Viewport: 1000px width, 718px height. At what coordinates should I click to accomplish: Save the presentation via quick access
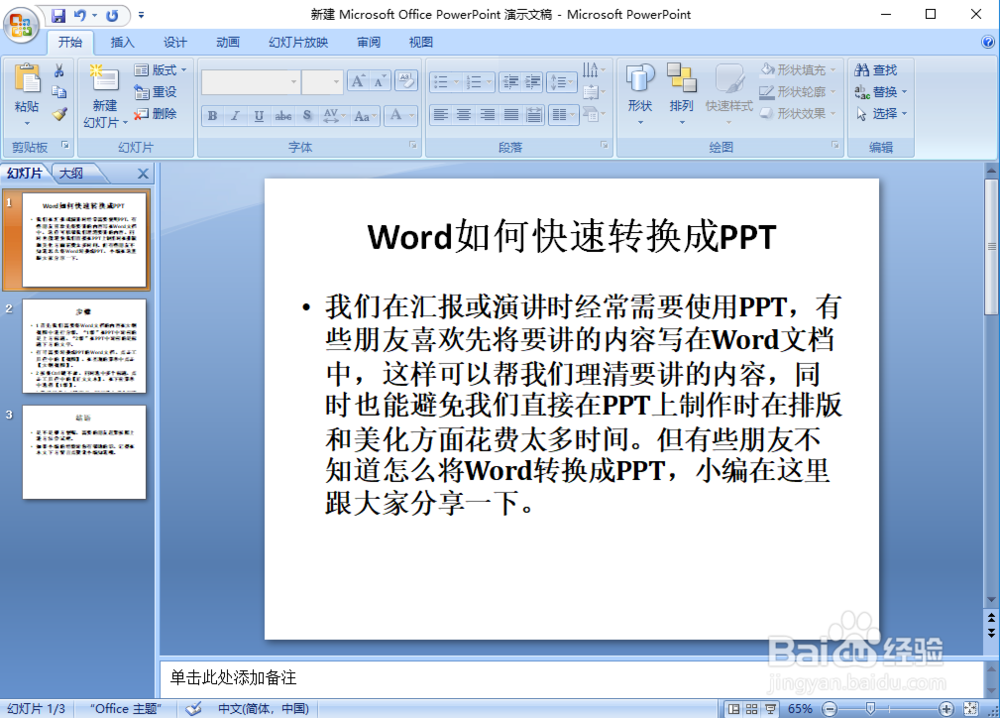(x=59, y=15)
